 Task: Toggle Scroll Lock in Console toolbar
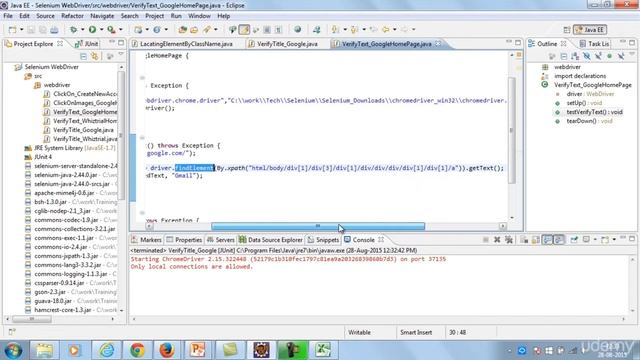536,240
